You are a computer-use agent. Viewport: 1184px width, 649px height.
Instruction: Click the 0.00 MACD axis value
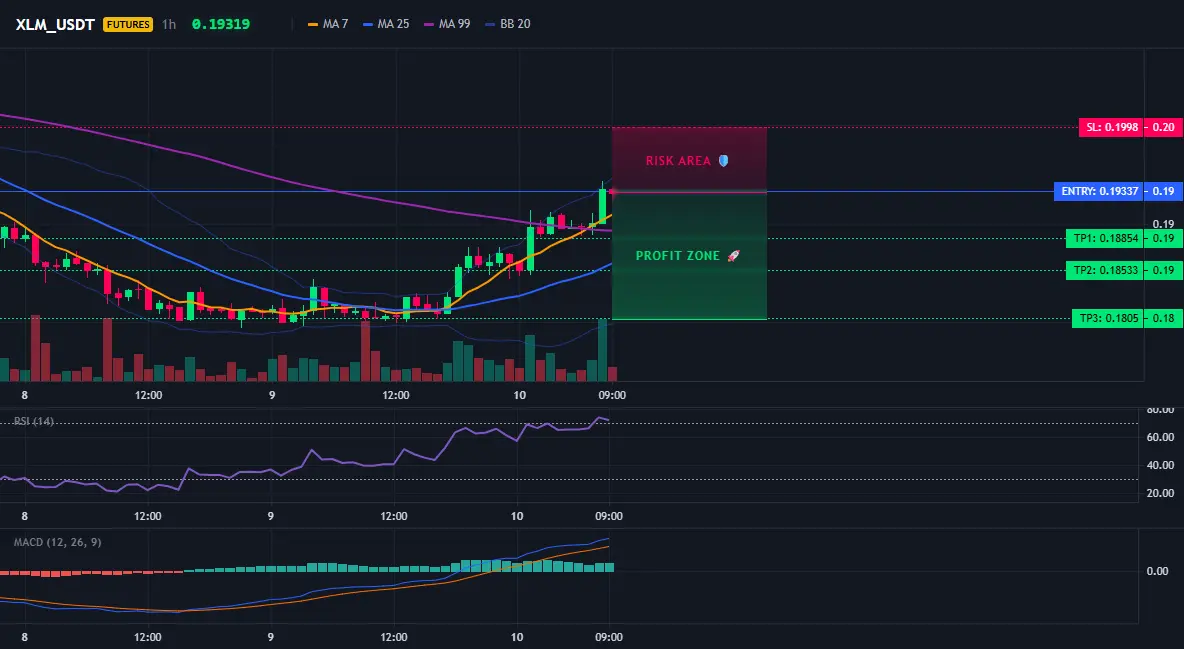point(1158,571)
